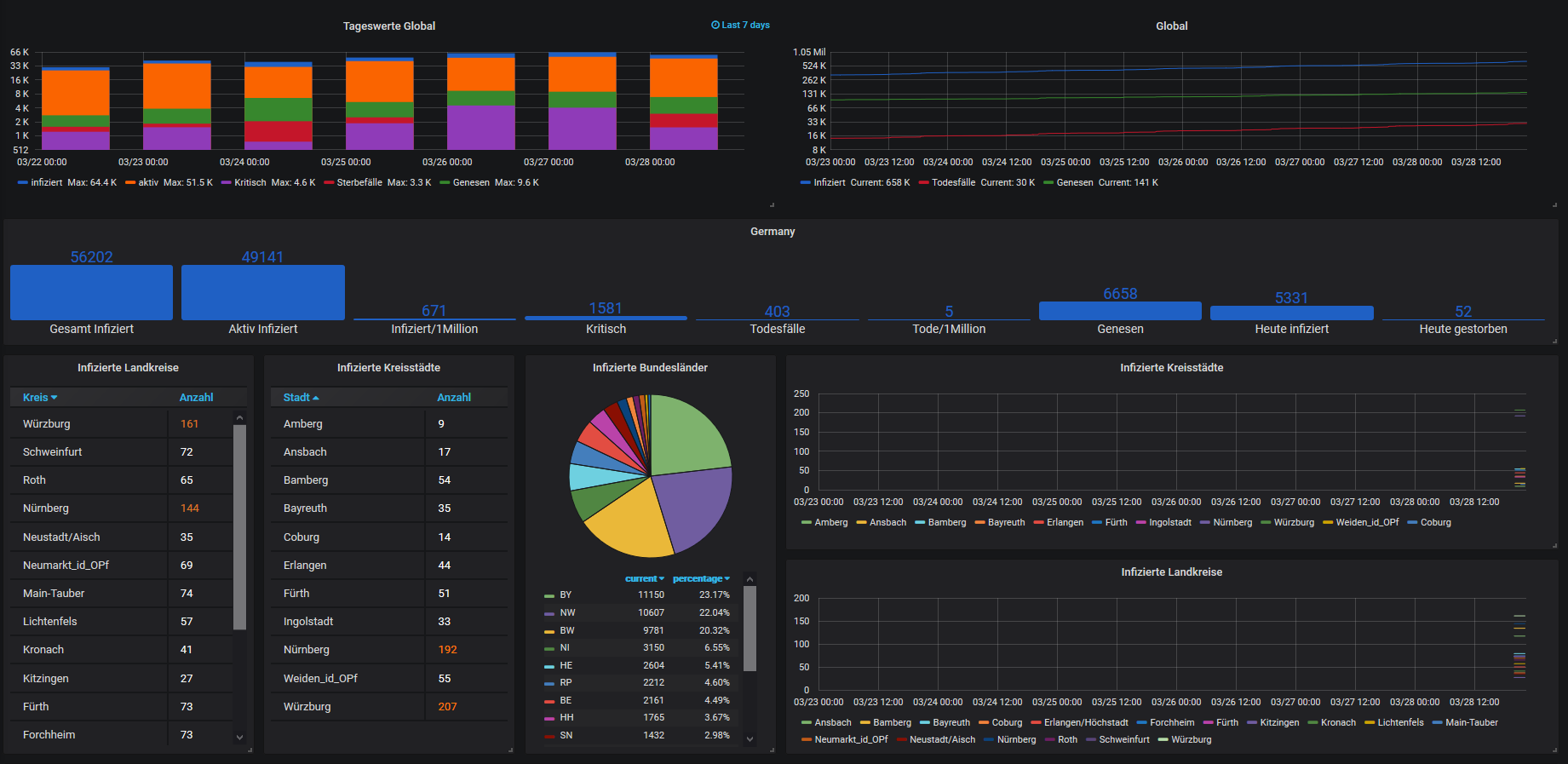This screenshot has height=764, width=1568.
Task: Click the BW legend color swatch
Action: coord(549,631)
